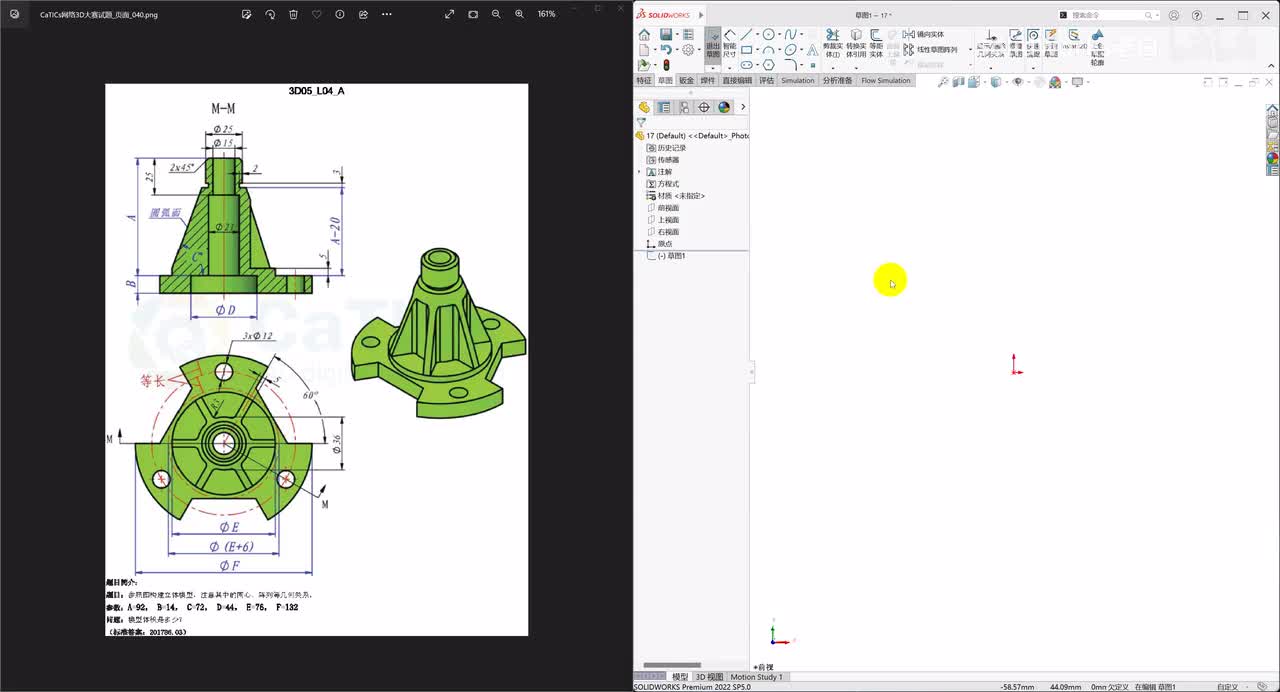The image size is (1280, 692).
Task: Select 前视面 plane in feature tree
Action: (x=664, y=208)
